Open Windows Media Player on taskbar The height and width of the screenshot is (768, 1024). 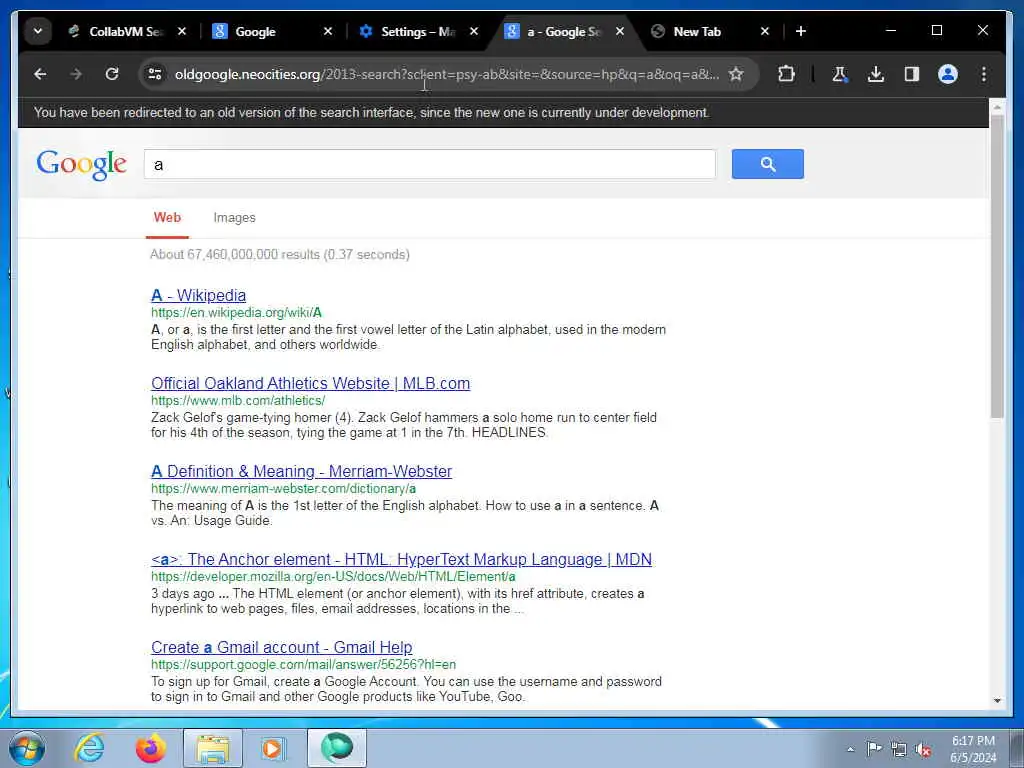273,748
